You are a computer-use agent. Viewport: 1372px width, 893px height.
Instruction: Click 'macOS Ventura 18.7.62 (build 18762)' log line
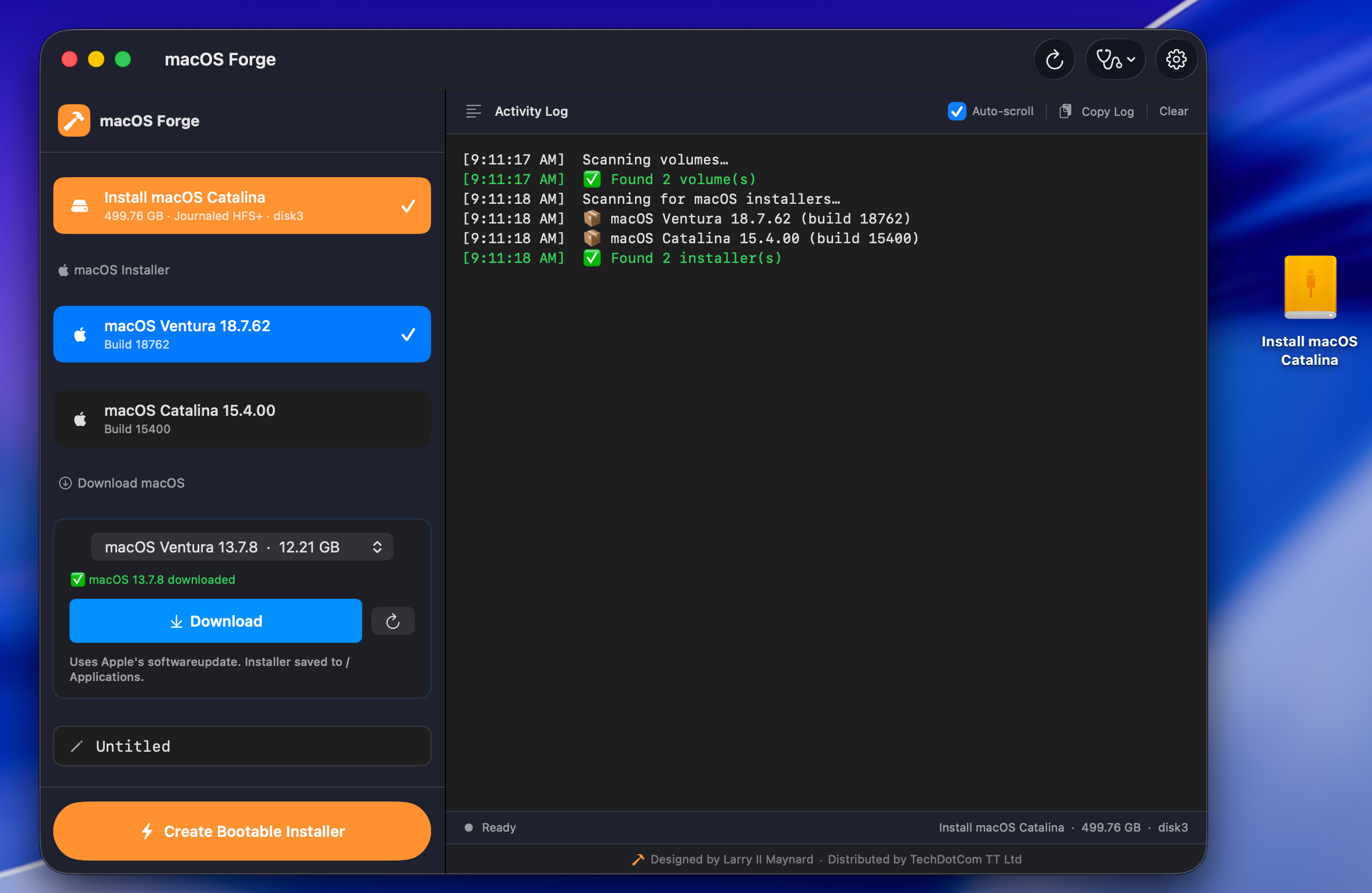point(687,218)
